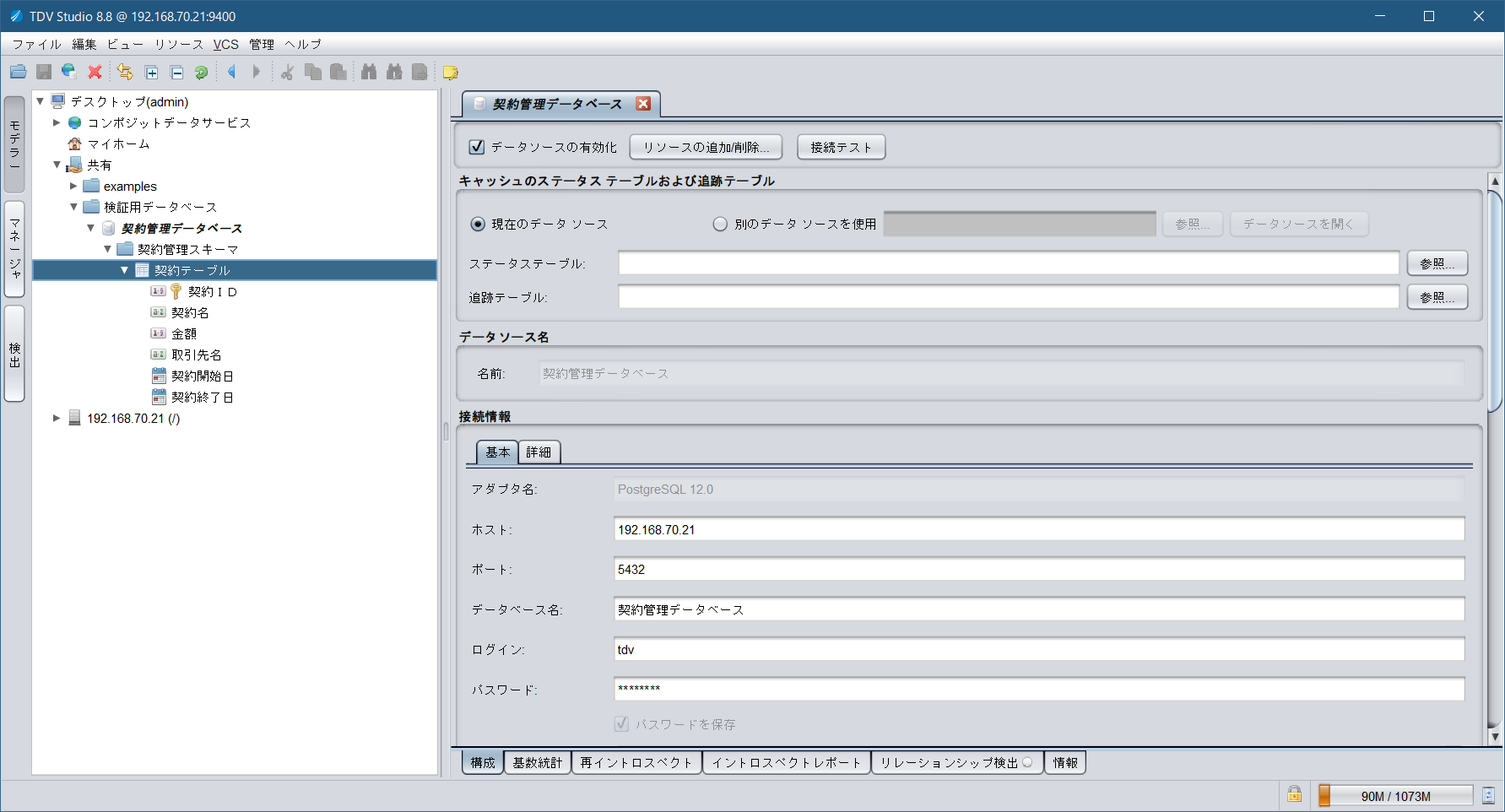
Task: Click the red X delete icon
Action: tap(95, 73)
